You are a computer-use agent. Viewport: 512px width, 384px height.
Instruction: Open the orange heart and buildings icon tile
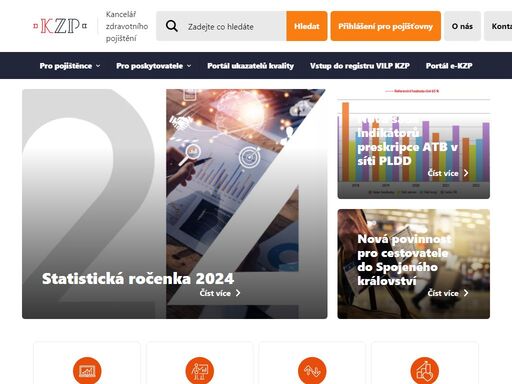(x=425, y=370)
